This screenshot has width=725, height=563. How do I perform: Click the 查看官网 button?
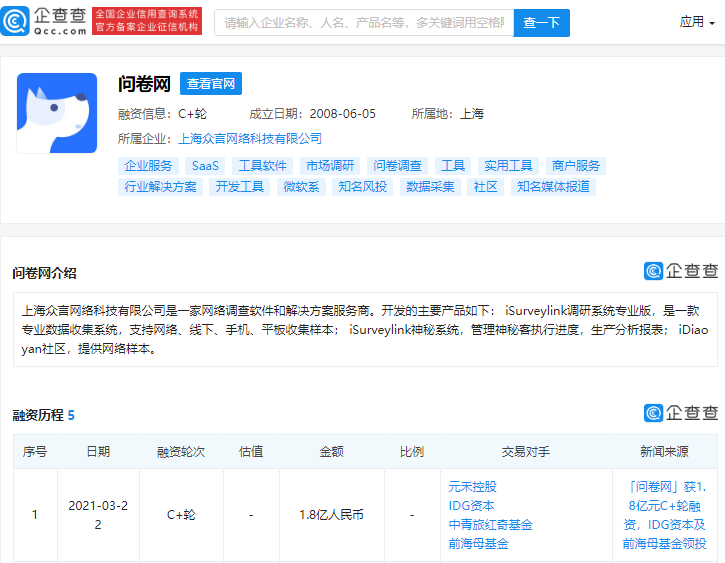point(211,84)
